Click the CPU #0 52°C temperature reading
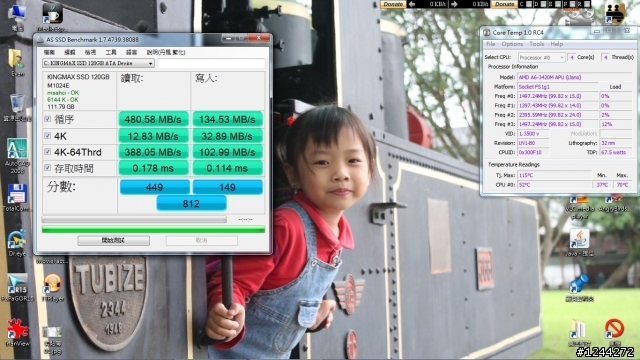640x360 pixels. point(554,184)
